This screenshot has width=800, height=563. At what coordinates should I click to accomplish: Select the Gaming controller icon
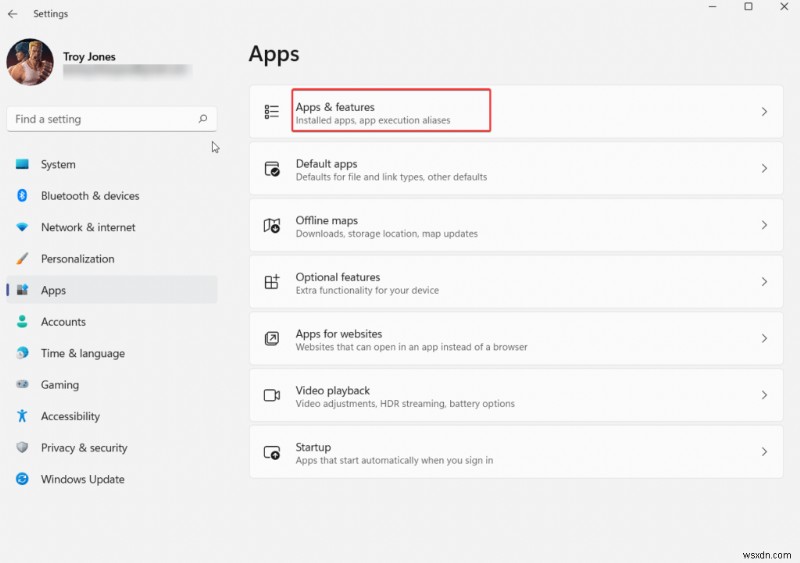(x=22, y=384)
